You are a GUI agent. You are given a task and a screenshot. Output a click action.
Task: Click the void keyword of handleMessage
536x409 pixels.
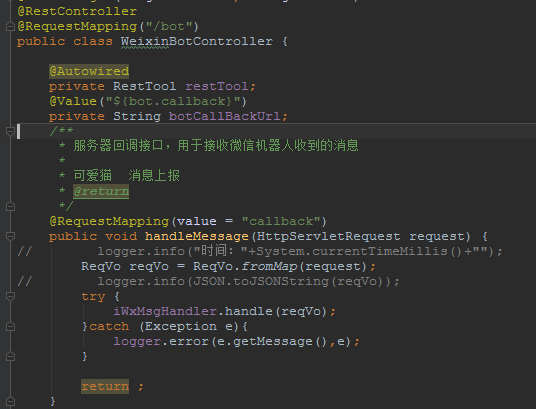click(121, 236)
